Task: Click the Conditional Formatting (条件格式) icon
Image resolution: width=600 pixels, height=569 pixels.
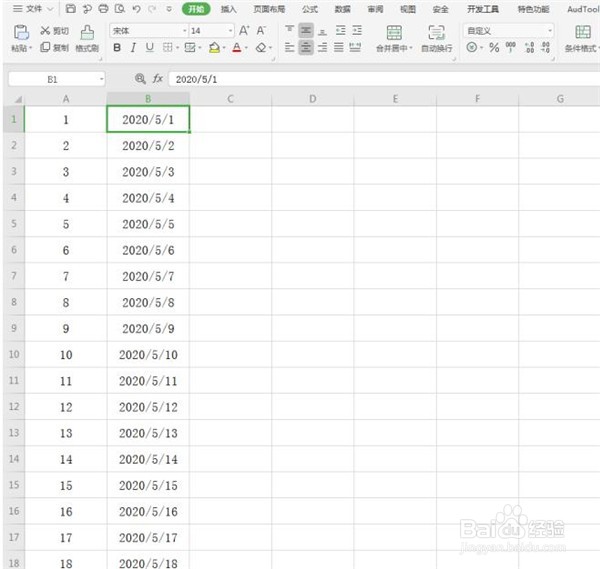Action: 583,33
